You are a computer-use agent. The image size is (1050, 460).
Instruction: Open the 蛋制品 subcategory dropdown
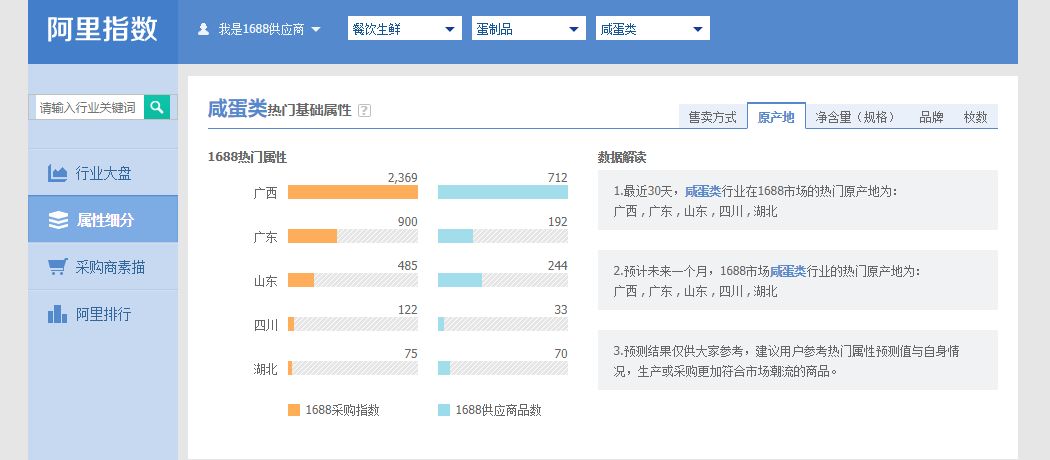click(528, 29)
